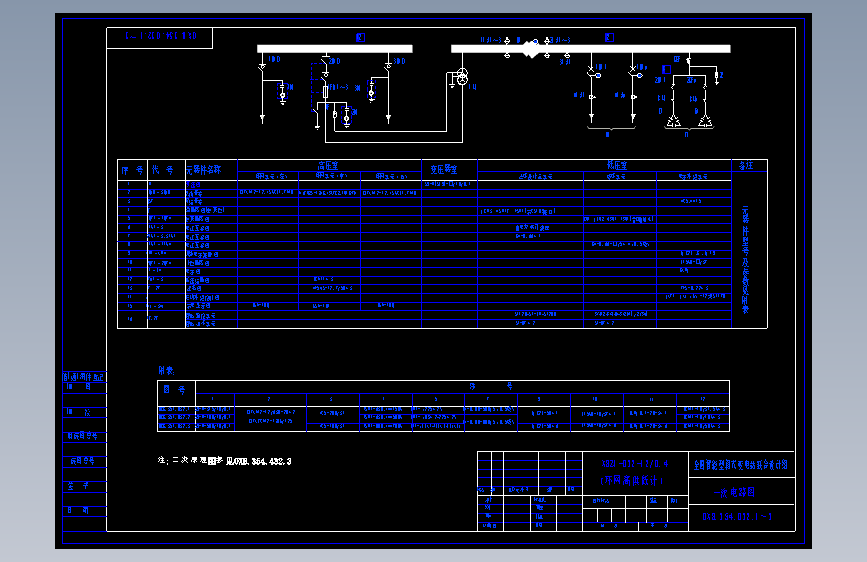Click the mirrored drawing number box at top-left
Image resolution: width=867 pixels, height=562 pixels.
159,38
